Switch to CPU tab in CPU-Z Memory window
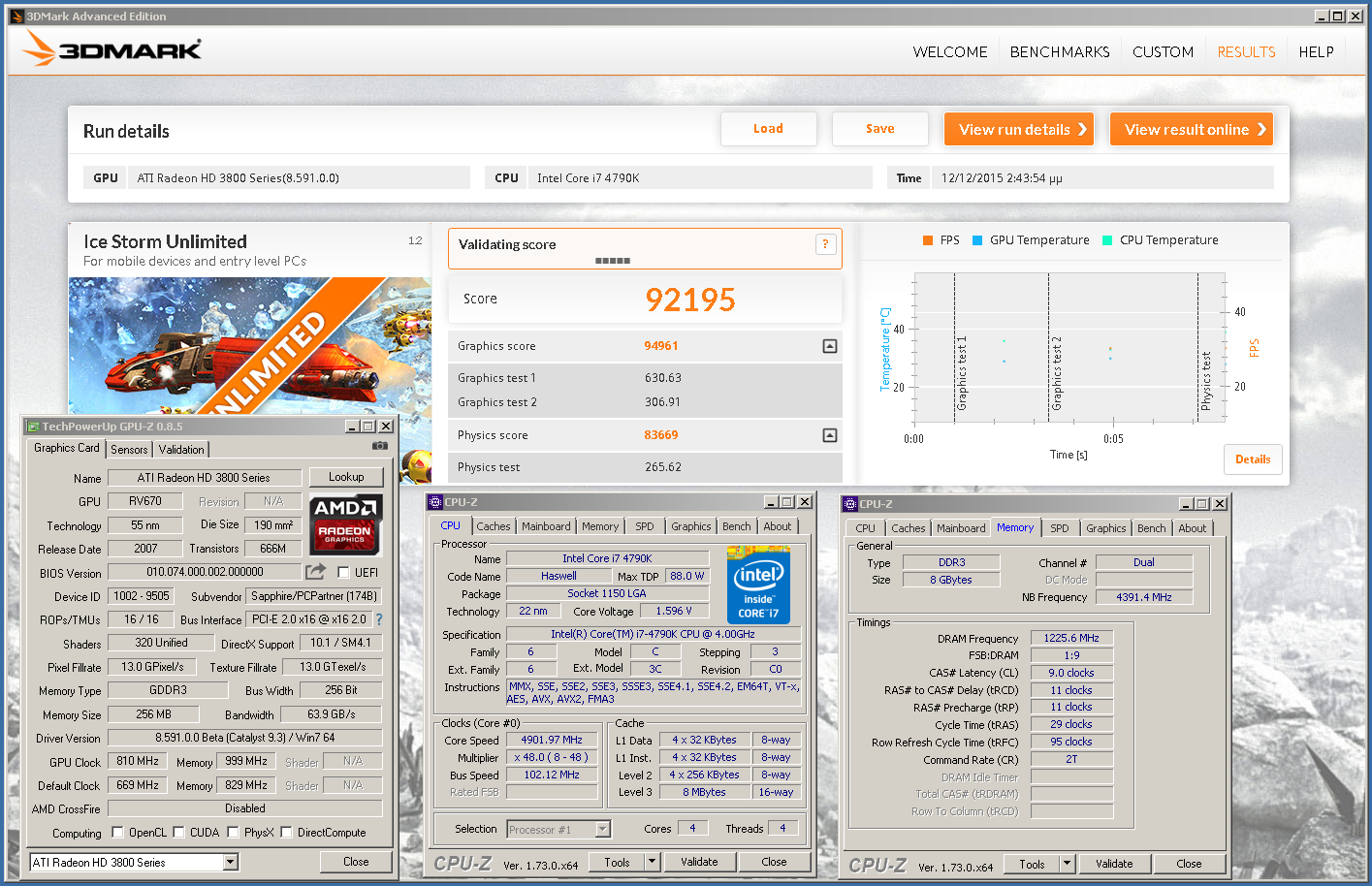Viewport: 1372px width, 886px height. tap(865, 528)
